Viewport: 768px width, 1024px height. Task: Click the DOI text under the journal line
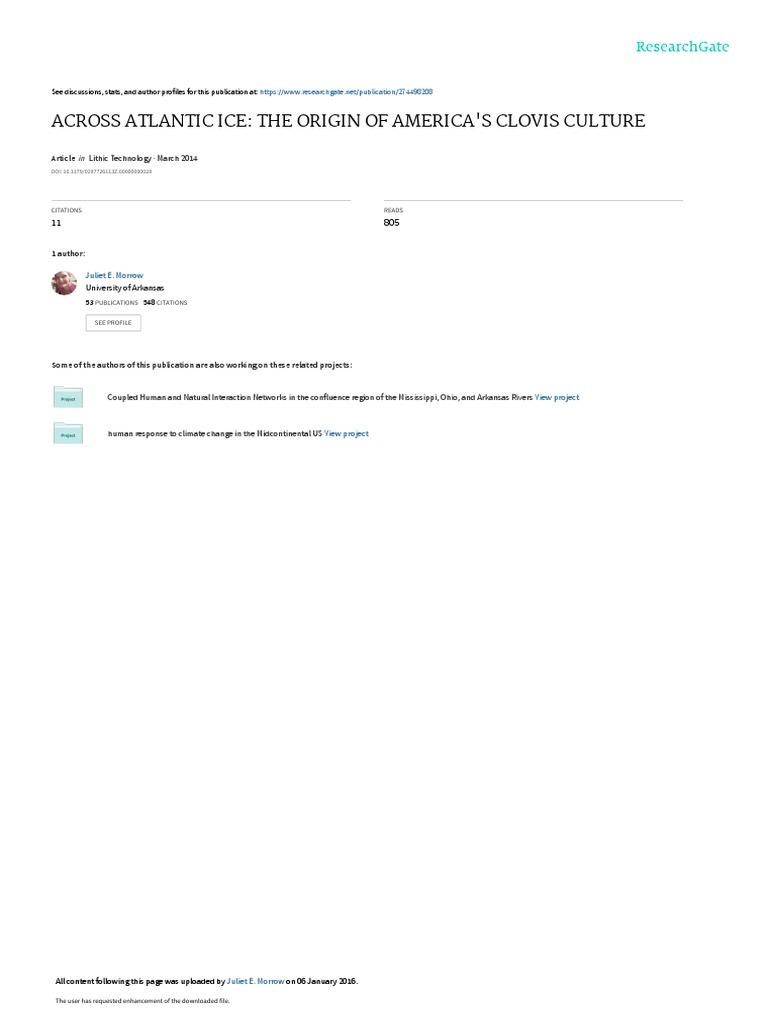tap(101, 172)
